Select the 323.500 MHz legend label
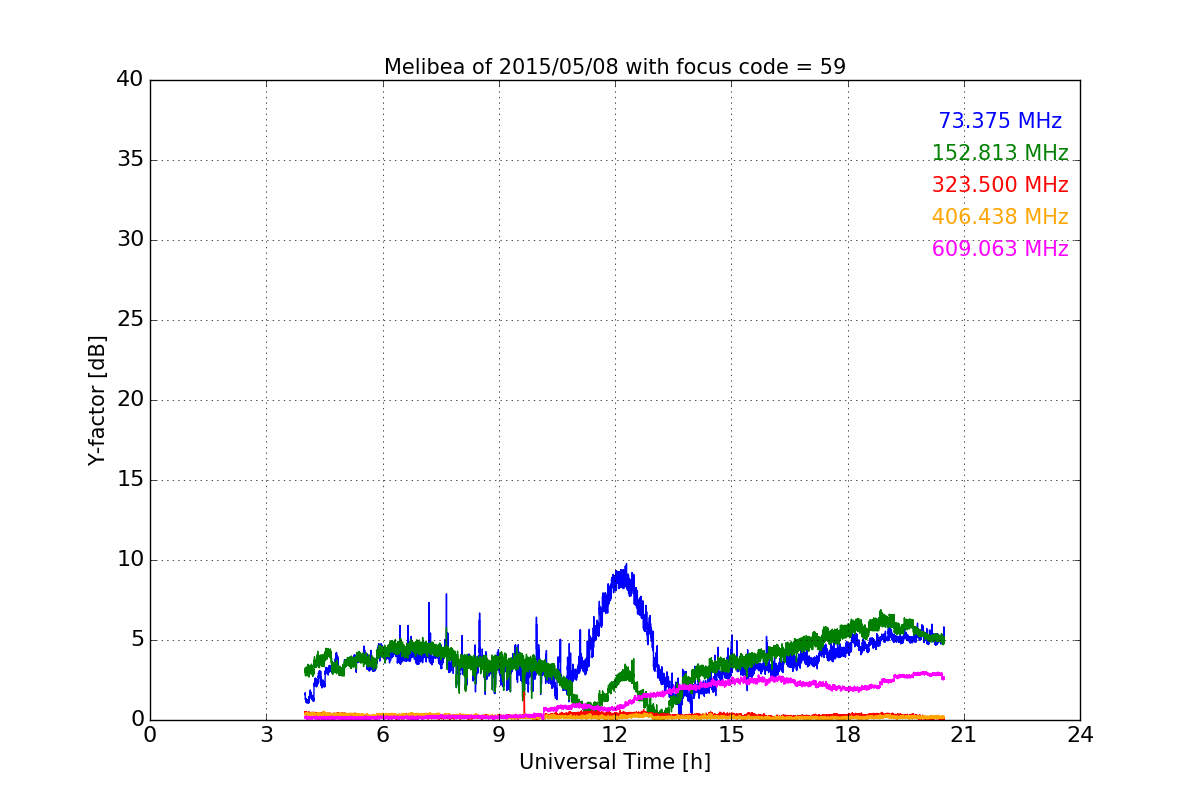The image size is (1200, 800). (1000, 185)
